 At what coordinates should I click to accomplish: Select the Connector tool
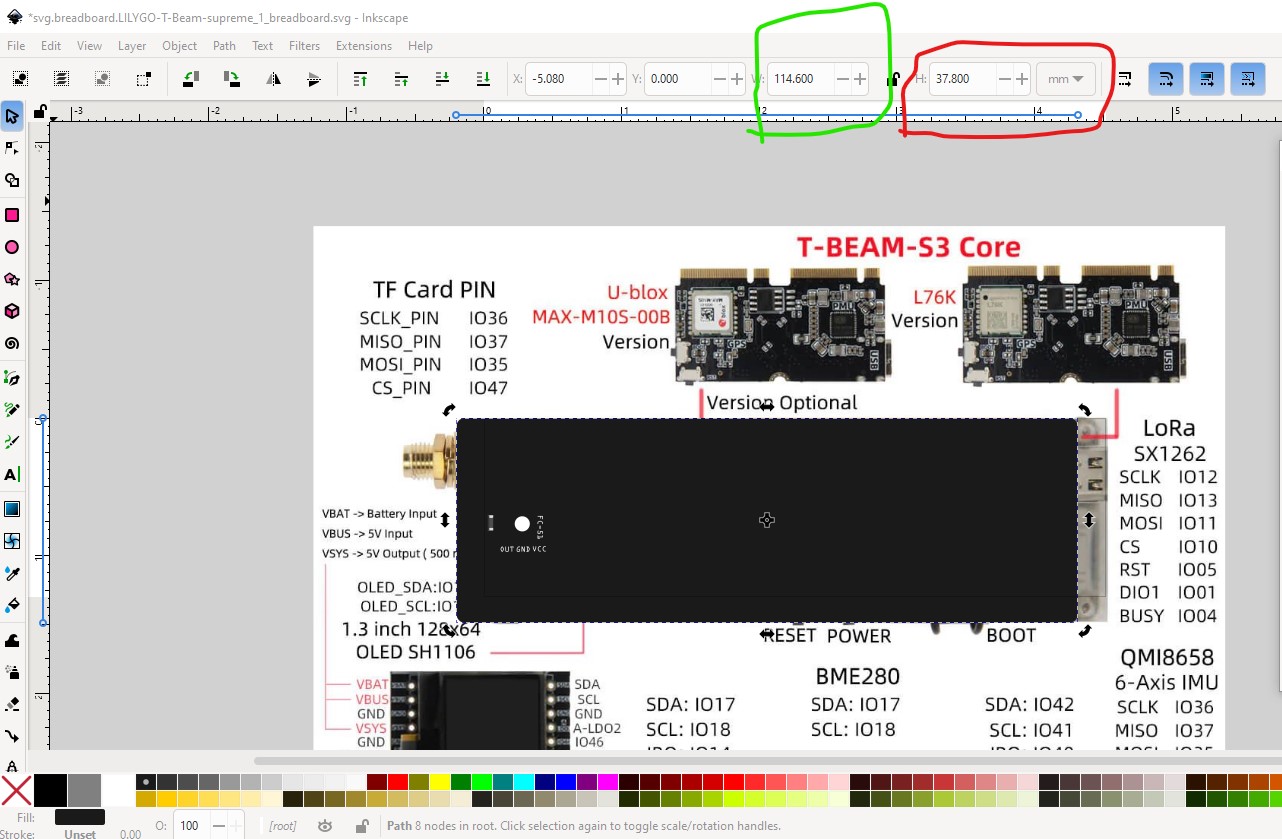pyautogui.click(x=12, y=736)
